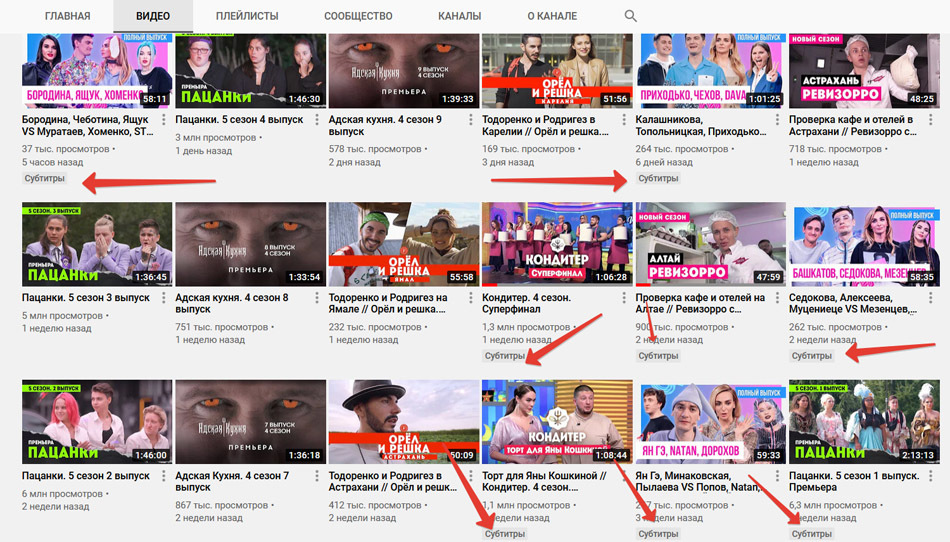Open the three-dot menu for Адская кухня 4 сезон 9 выпуск

[x=471, y=120]
